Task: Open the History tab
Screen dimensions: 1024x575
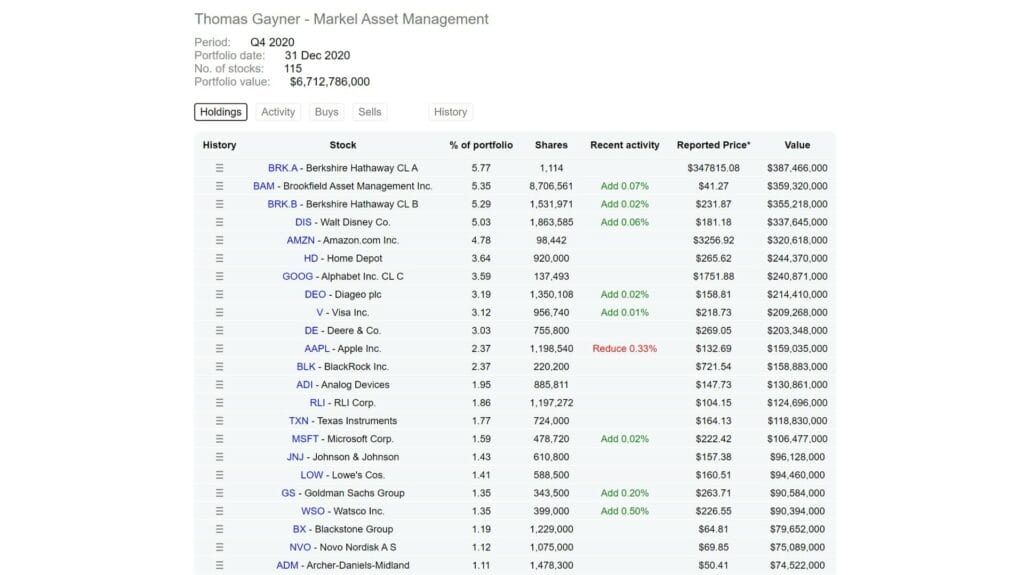Action: click(451, 112)
